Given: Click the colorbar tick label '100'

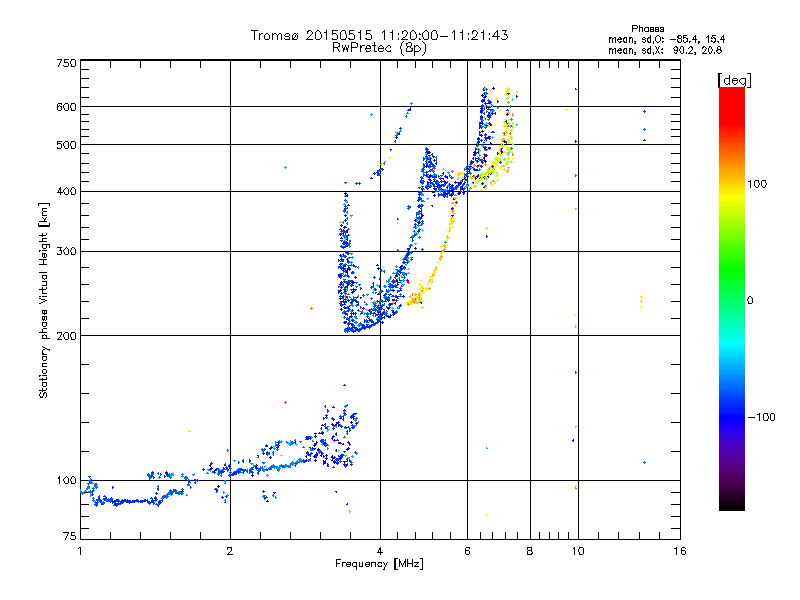Looking at the screenshot, I should coord(757,184).
